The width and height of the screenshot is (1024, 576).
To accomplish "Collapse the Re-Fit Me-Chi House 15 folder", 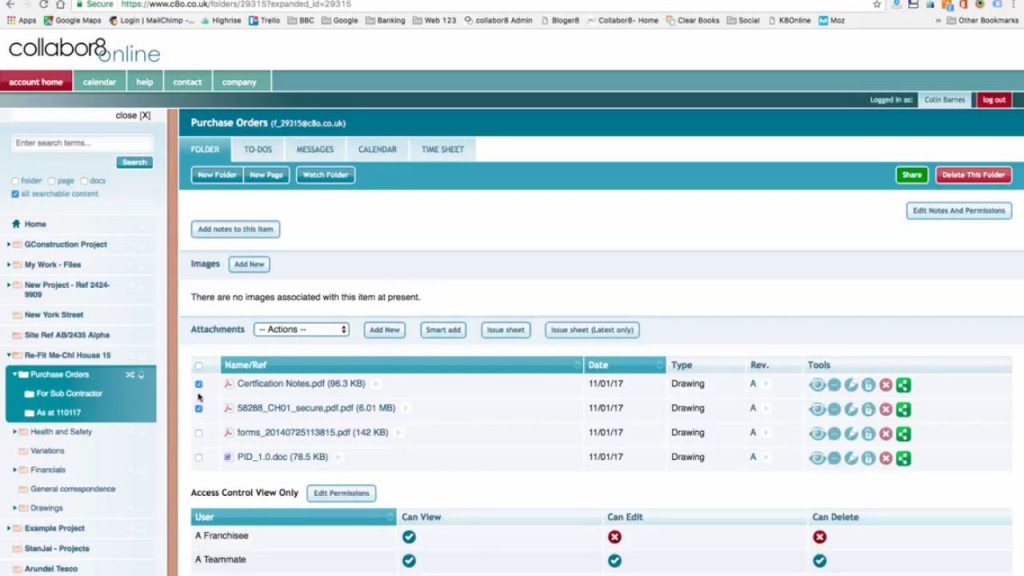I will click(x=8, y=354).
